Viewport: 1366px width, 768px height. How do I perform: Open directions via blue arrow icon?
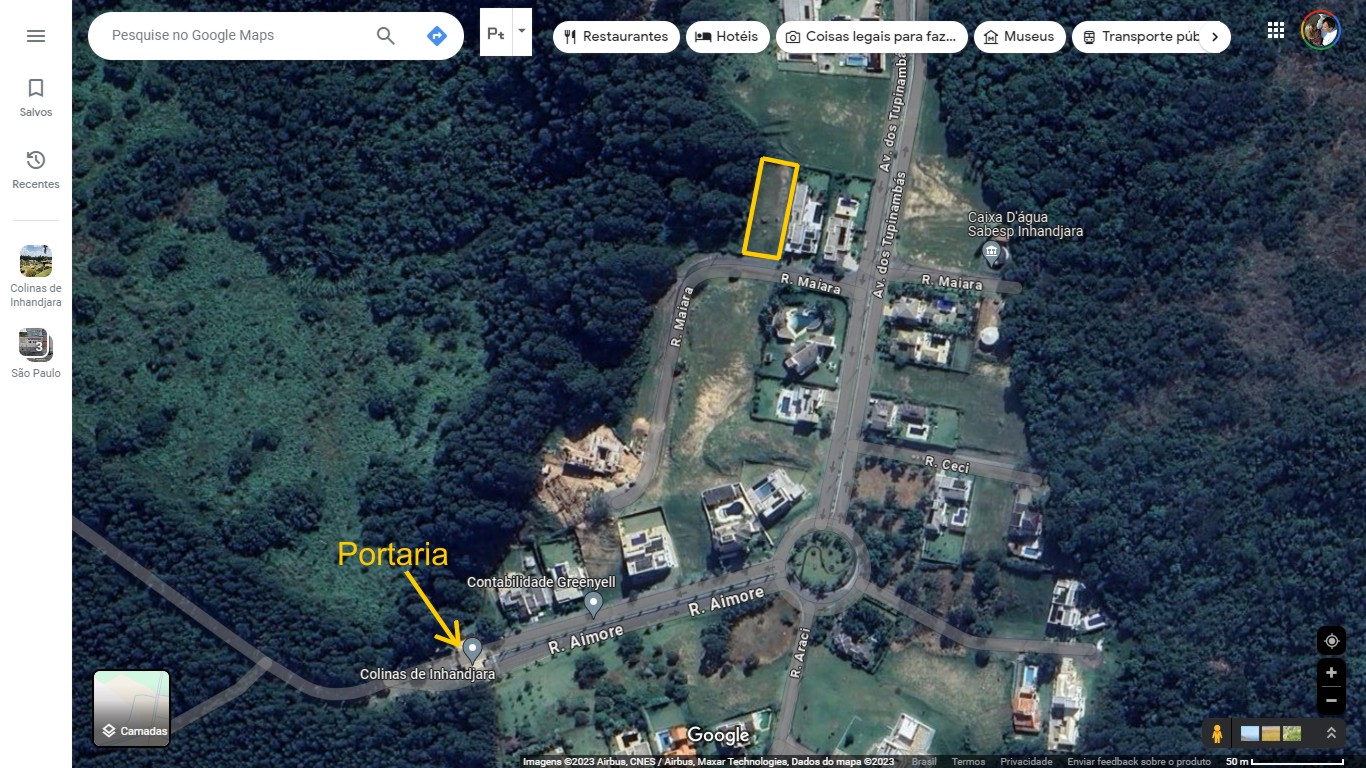(x=436, y=36)
